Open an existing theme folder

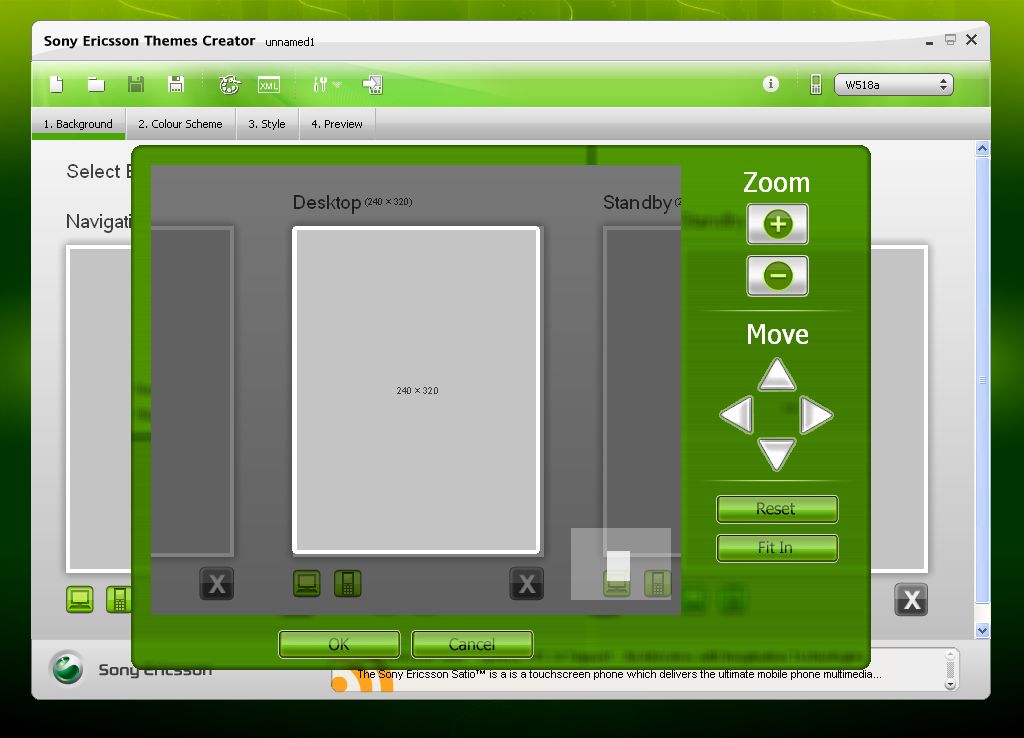pos(96,84)
